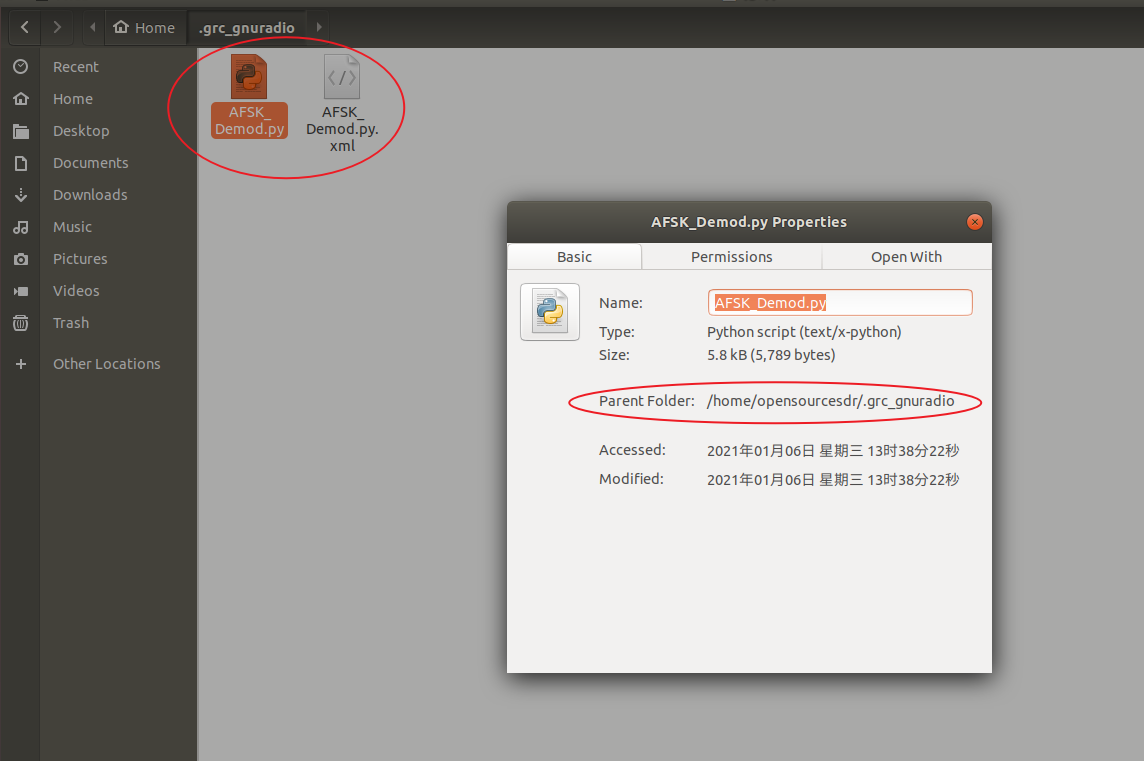The height and width of the screenshot is (761, 1144).
Task: Click the Python script icon in the properties dialog
Action: [x=549, y=311]
